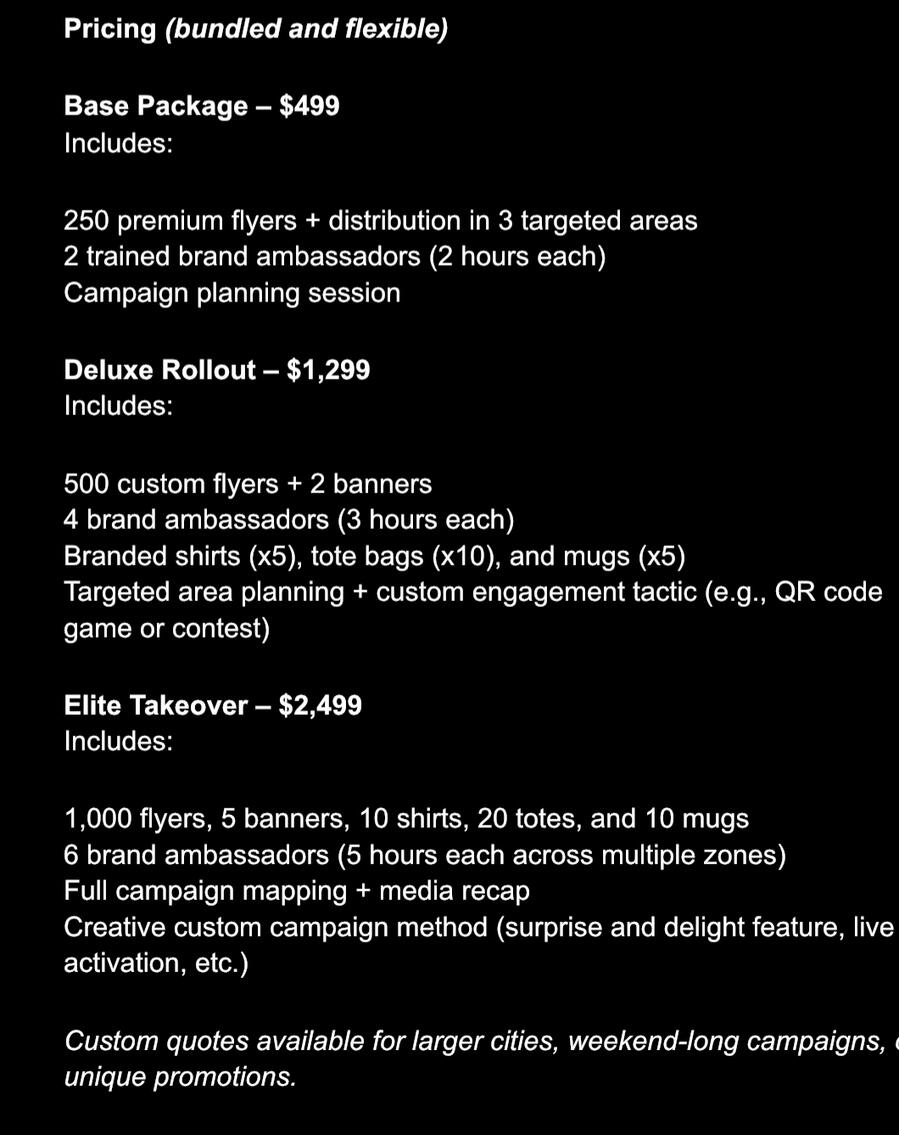Click the 500 custom flyers + 2 banners line
Screen dimensions: 899x1135
[x=248, y=484]
